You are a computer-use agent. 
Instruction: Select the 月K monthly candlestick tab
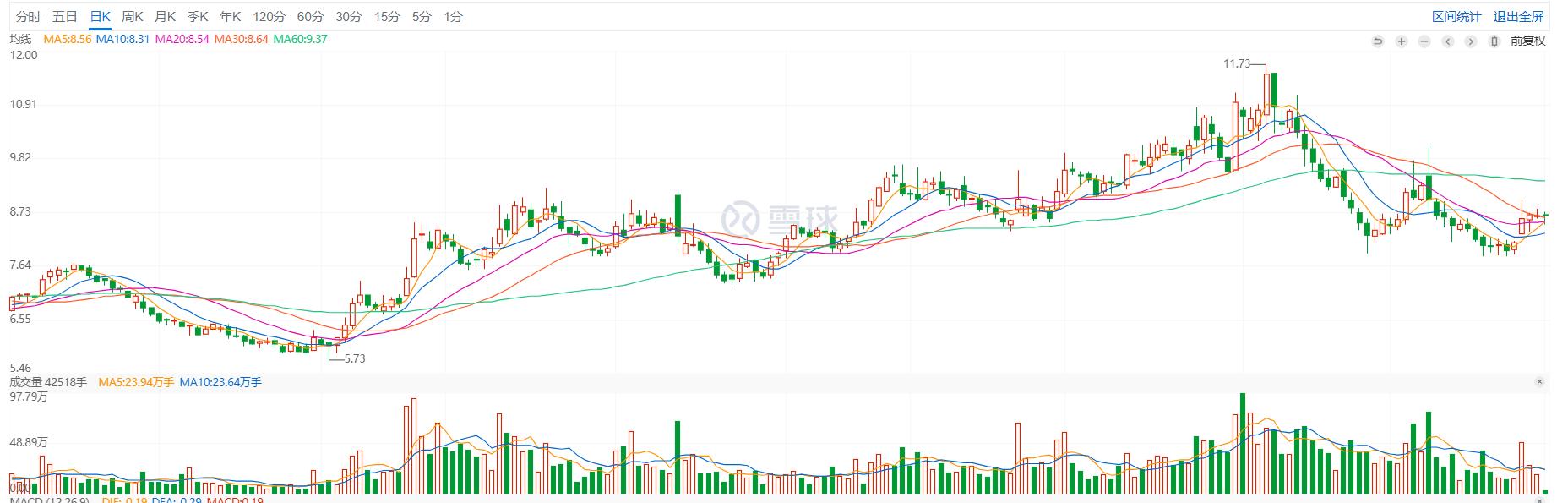pyautogui.click(x=165, y=17)
